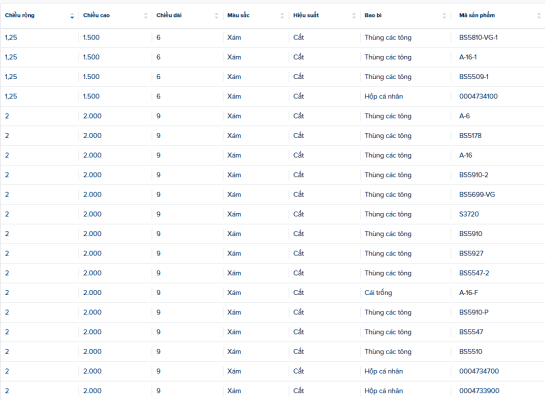Viewport: 545px width, 400px height.
Task: Sort Bao bì column using arrow icon
Action: click(444, 16)
